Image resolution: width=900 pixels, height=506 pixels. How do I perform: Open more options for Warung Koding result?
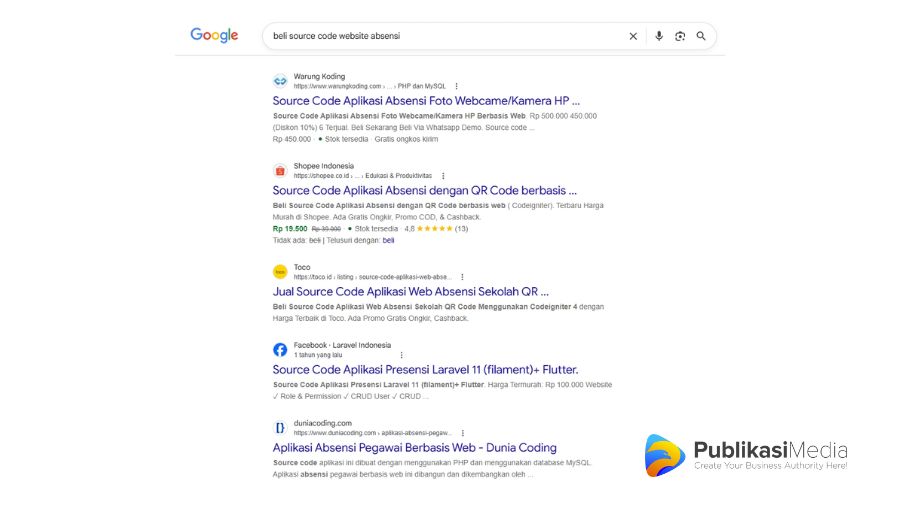pos(457,87)
